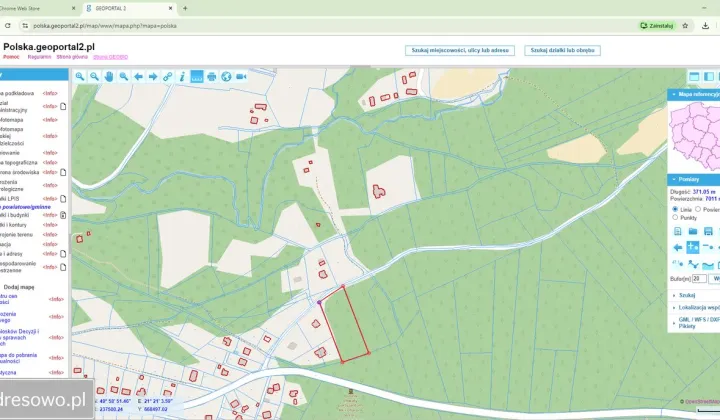Select the 'Linia' radio button

(675, 209)
